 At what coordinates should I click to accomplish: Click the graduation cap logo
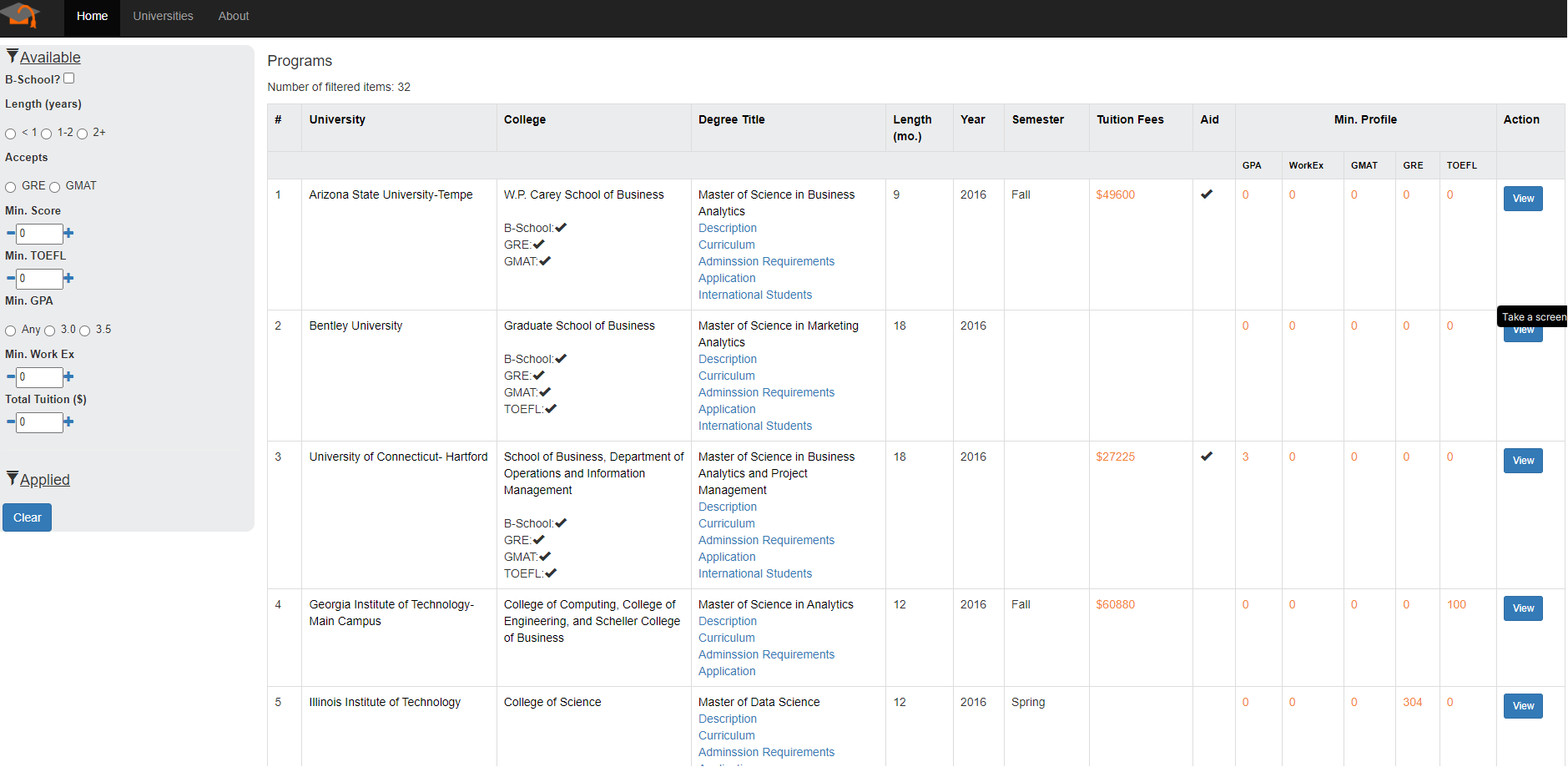22,16
